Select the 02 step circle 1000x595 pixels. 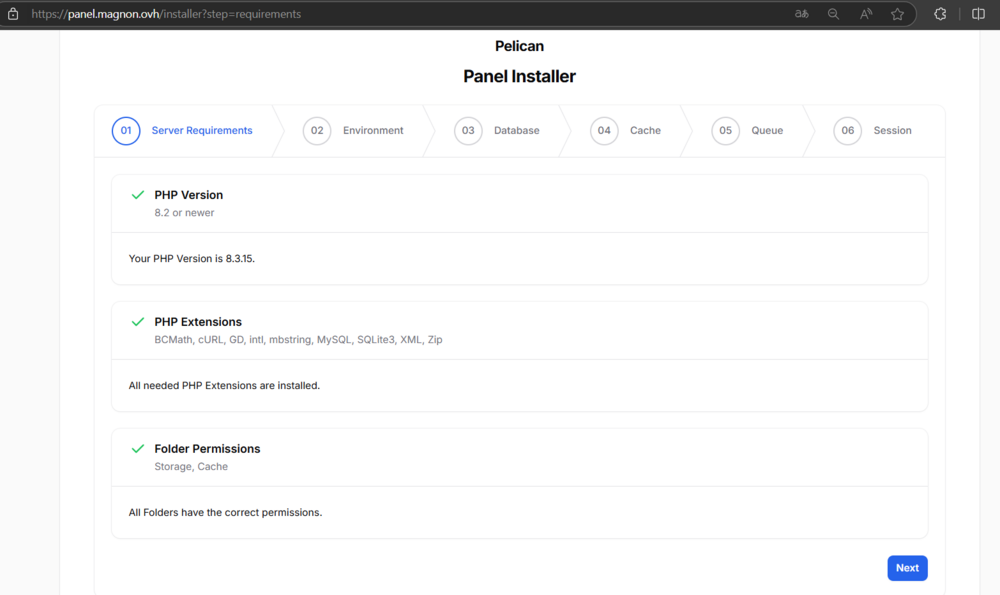(x=317, y=131)
